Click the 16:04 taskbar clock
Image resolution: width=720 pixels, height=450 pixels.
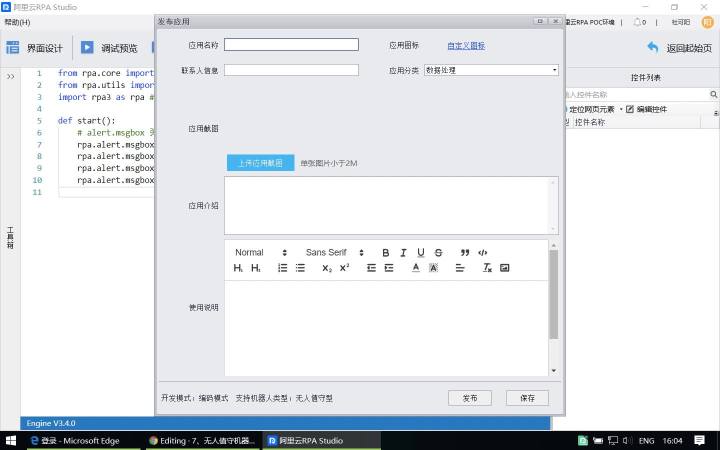click(x=672, y=441)
